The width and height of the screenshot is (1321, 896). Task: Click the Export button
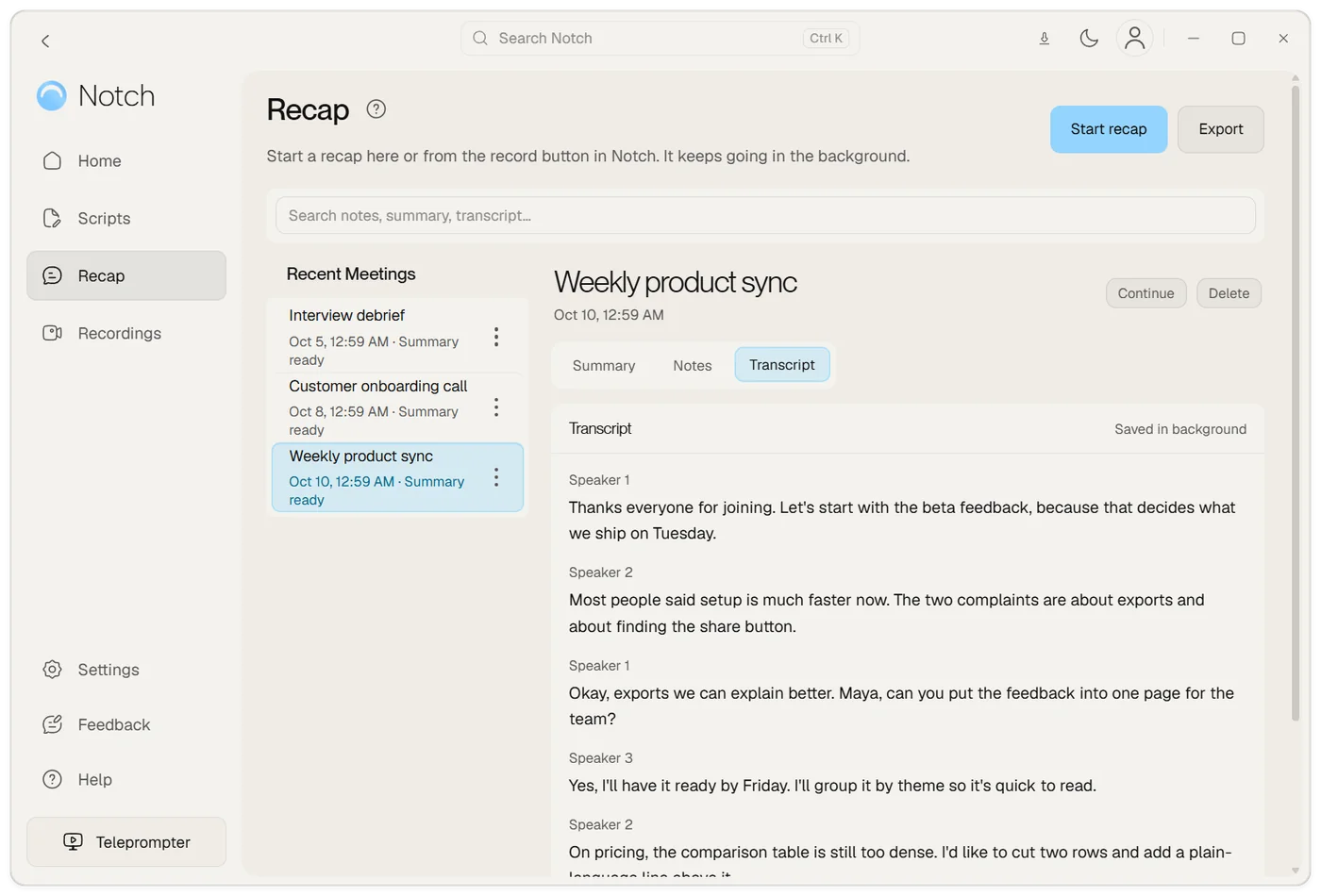click(x=1221, y=129)
